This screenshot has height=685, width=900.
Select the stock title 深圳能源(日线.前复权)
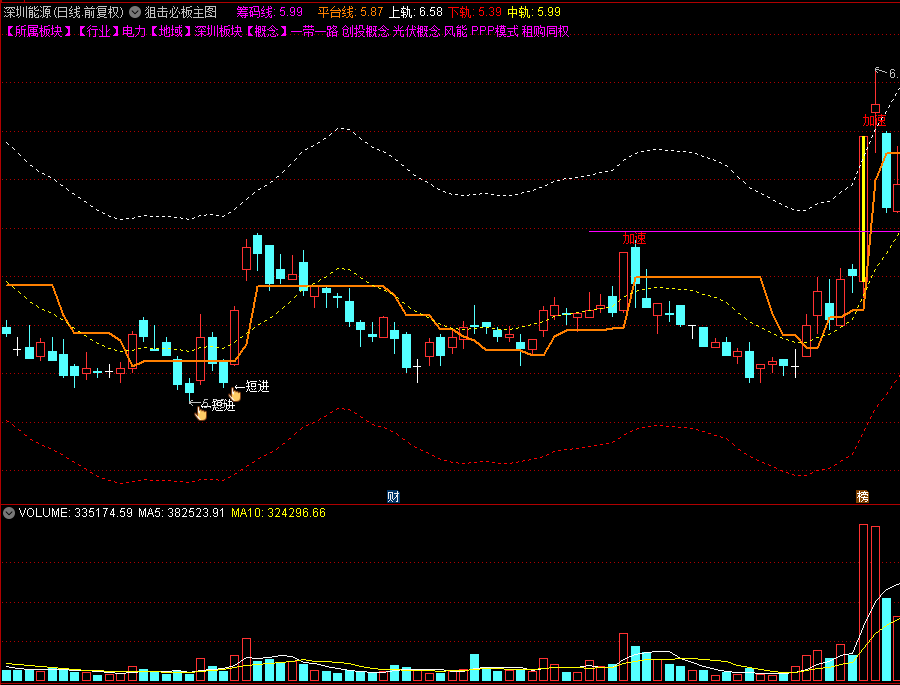pos(64,12)
